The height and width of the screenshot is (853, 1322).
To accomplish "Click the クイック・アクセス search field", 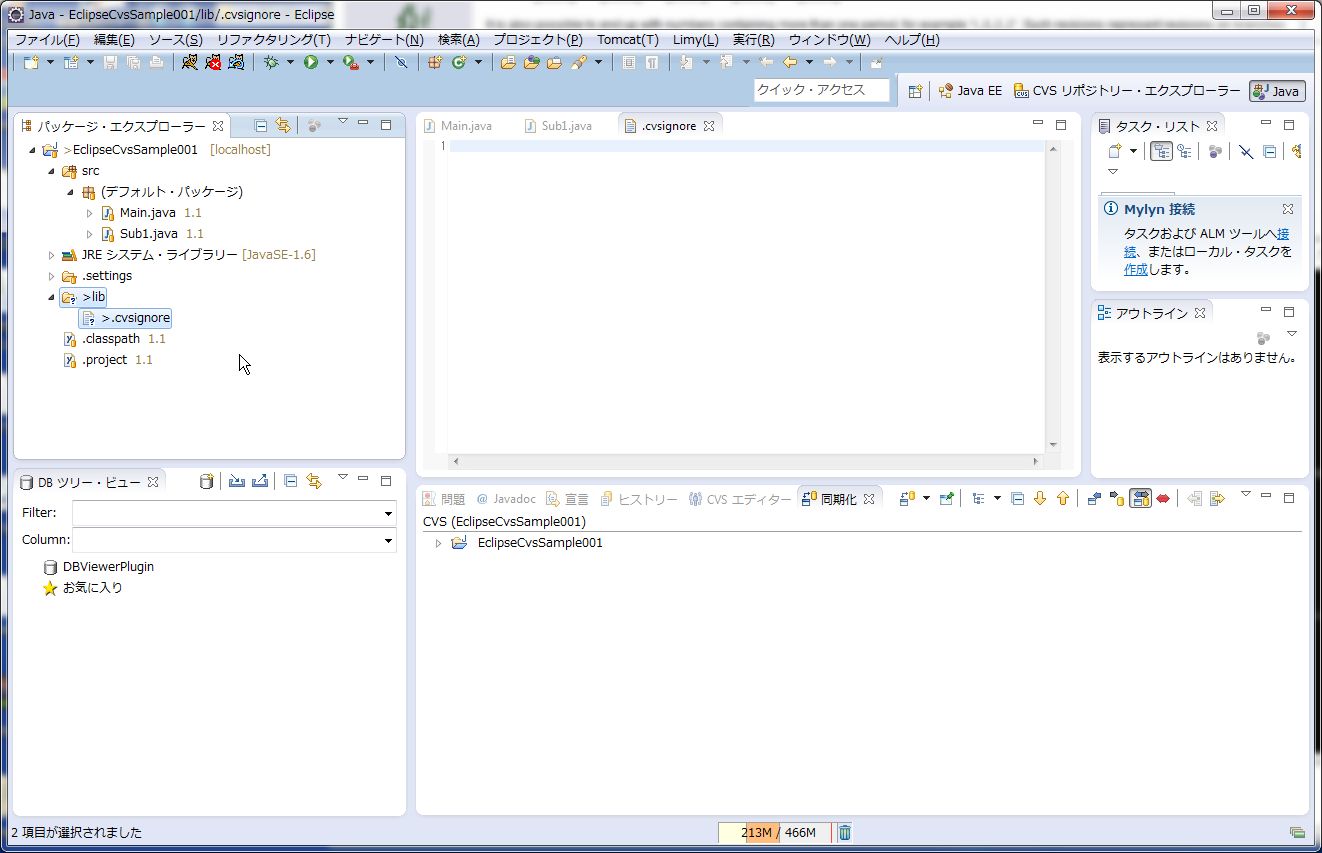I will 822,90.
